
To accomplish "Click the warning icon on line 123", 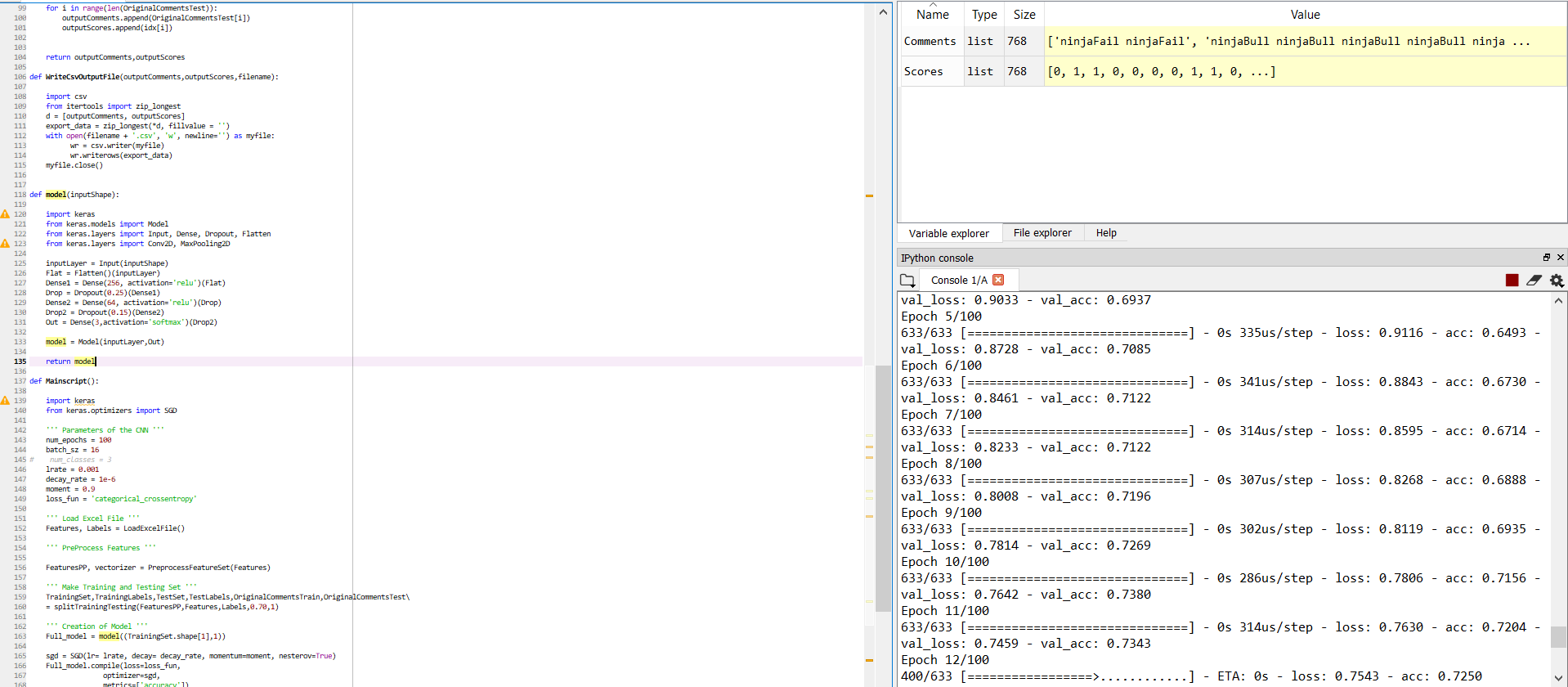I will (5, 244).
